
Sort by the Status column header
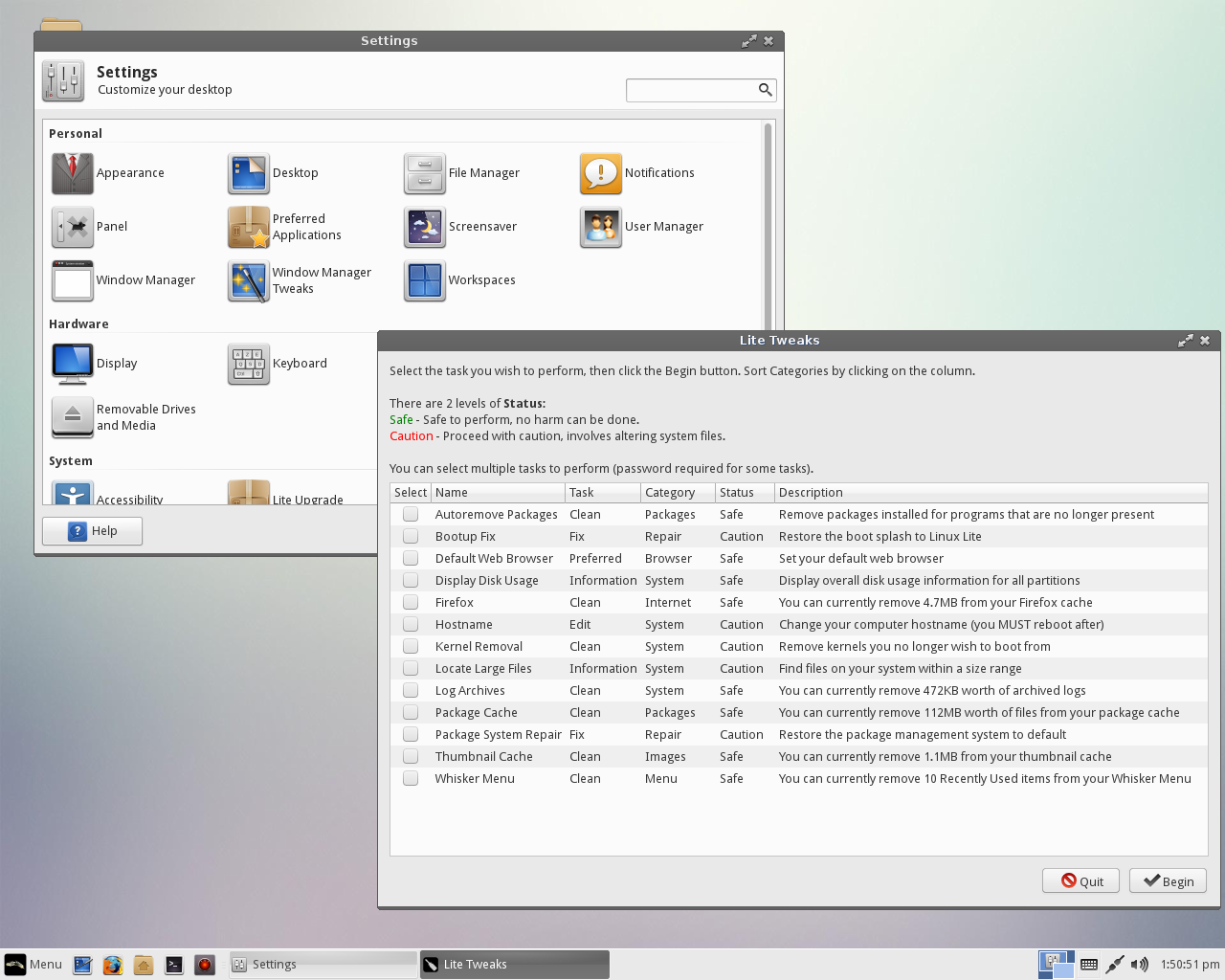(745, 492)
